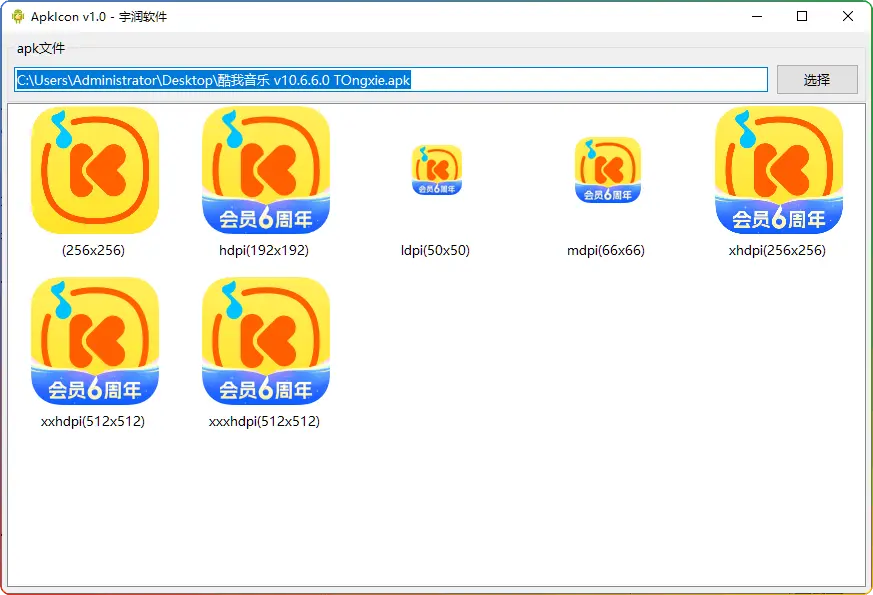Click the 选择 browse button
The height and width of the screenshot is (595, 873).
pyautogui.click(x=817, y=80)
